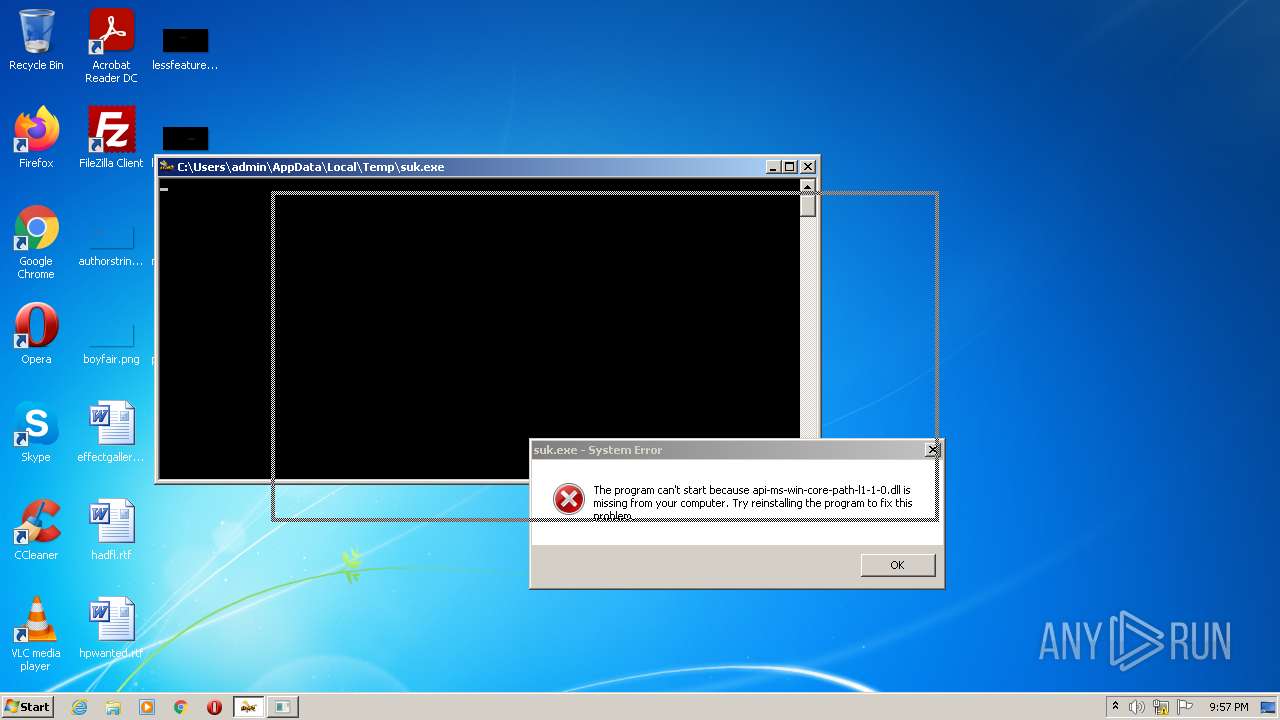The image size is (1280, 720).
Task: Open the Firefox desktop shortcut
Action: [x=36, y=138]
